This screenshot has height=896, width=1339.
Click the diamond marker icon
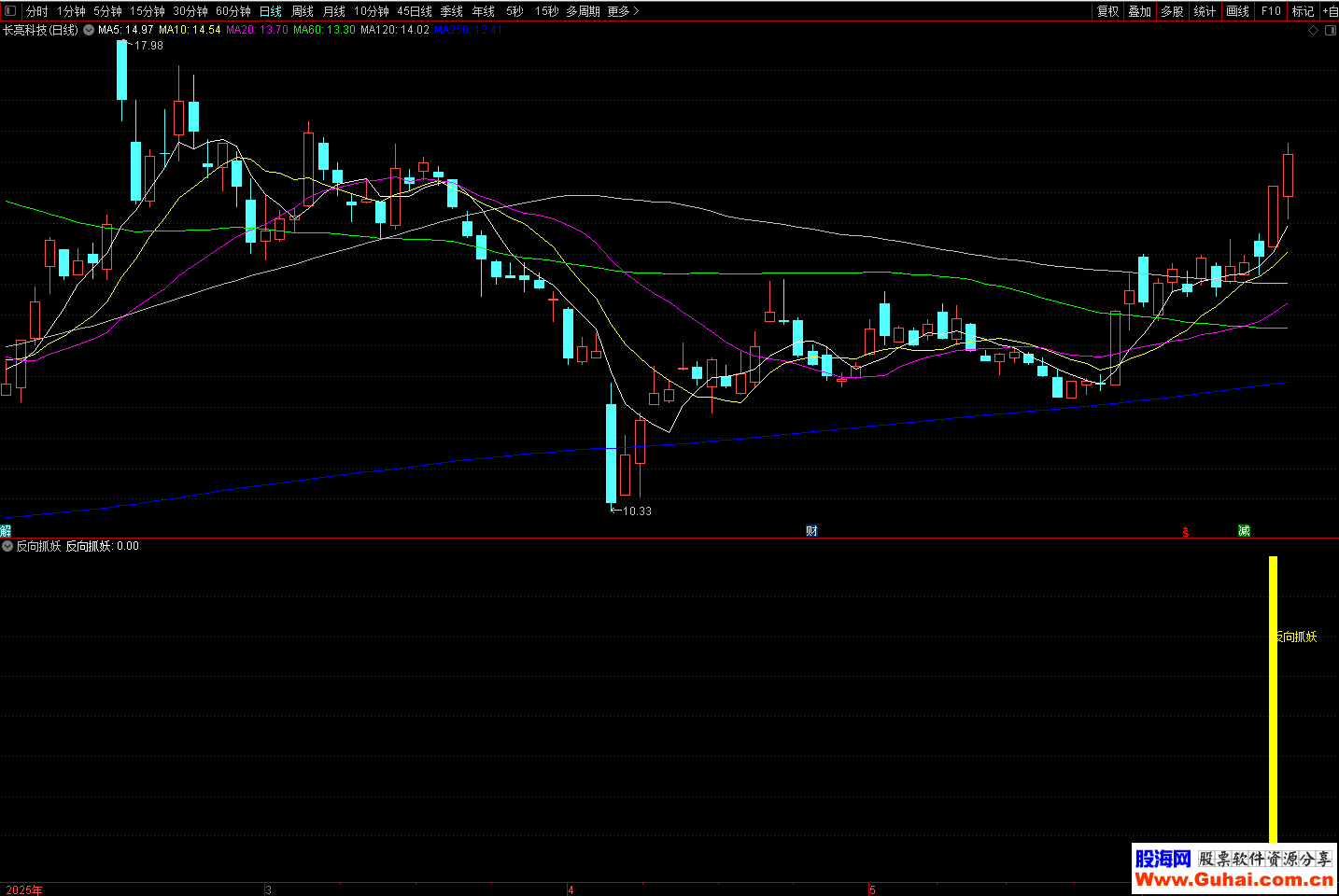(x=1313, y=30)
